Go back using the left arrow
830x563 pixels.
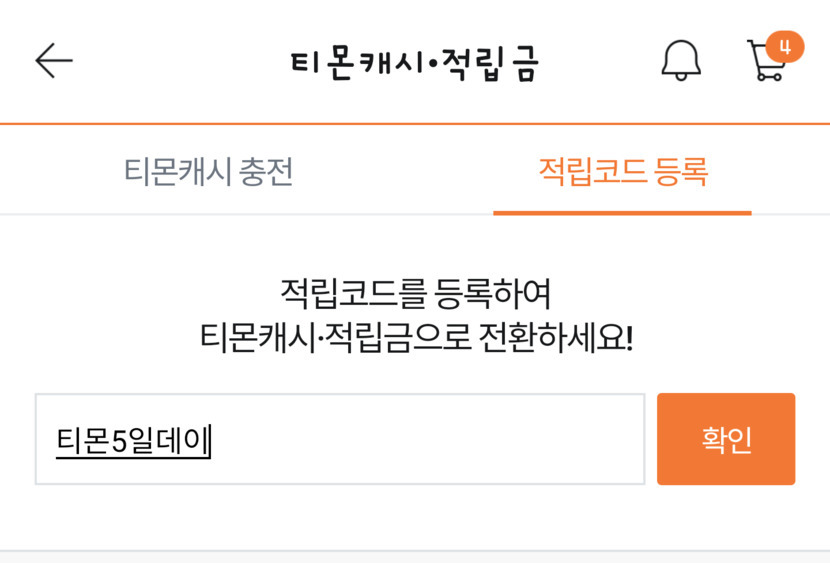pyautogui.click(x=54, y=61)
